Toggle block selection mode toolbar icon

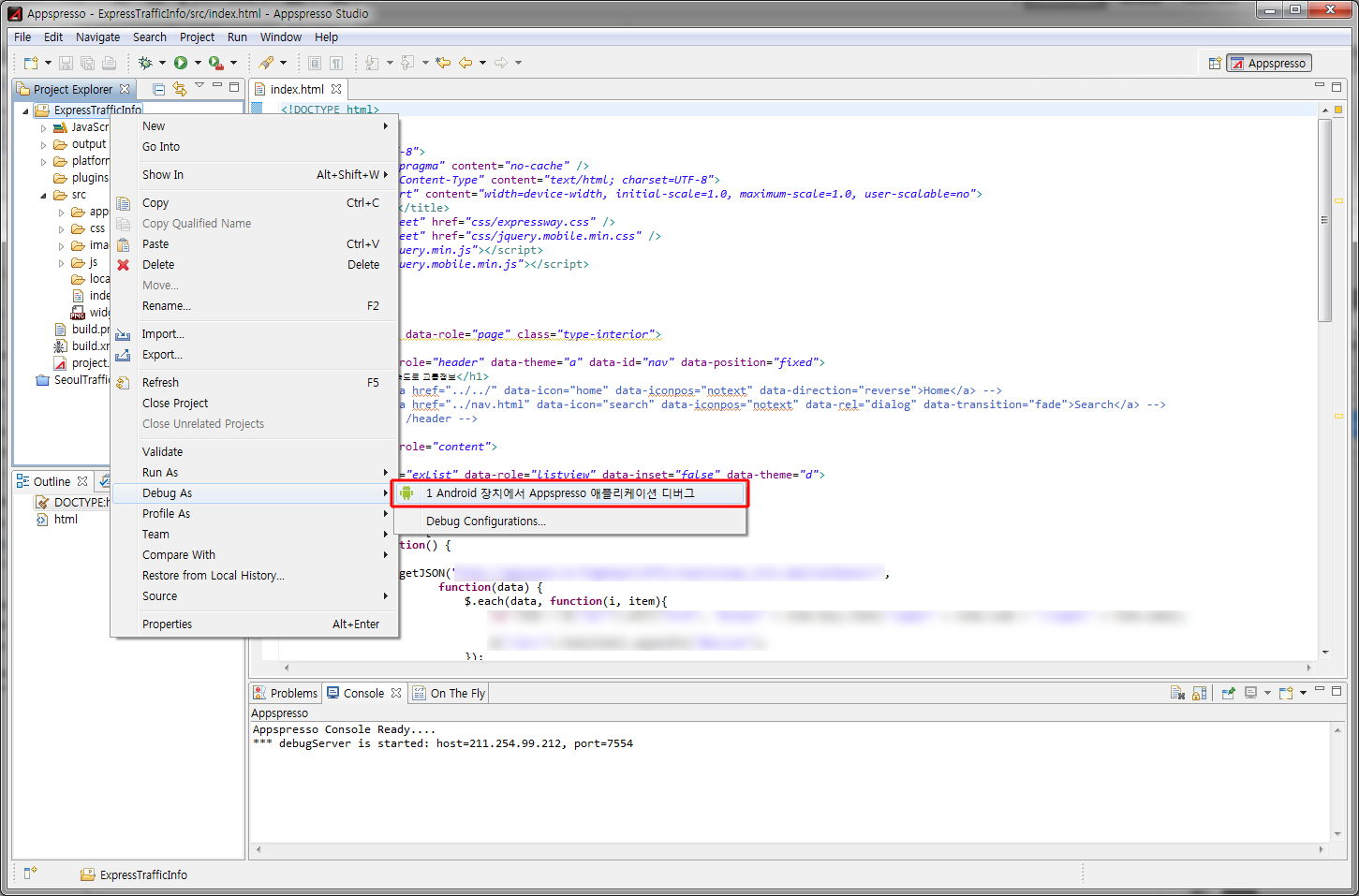pos(315,63)
